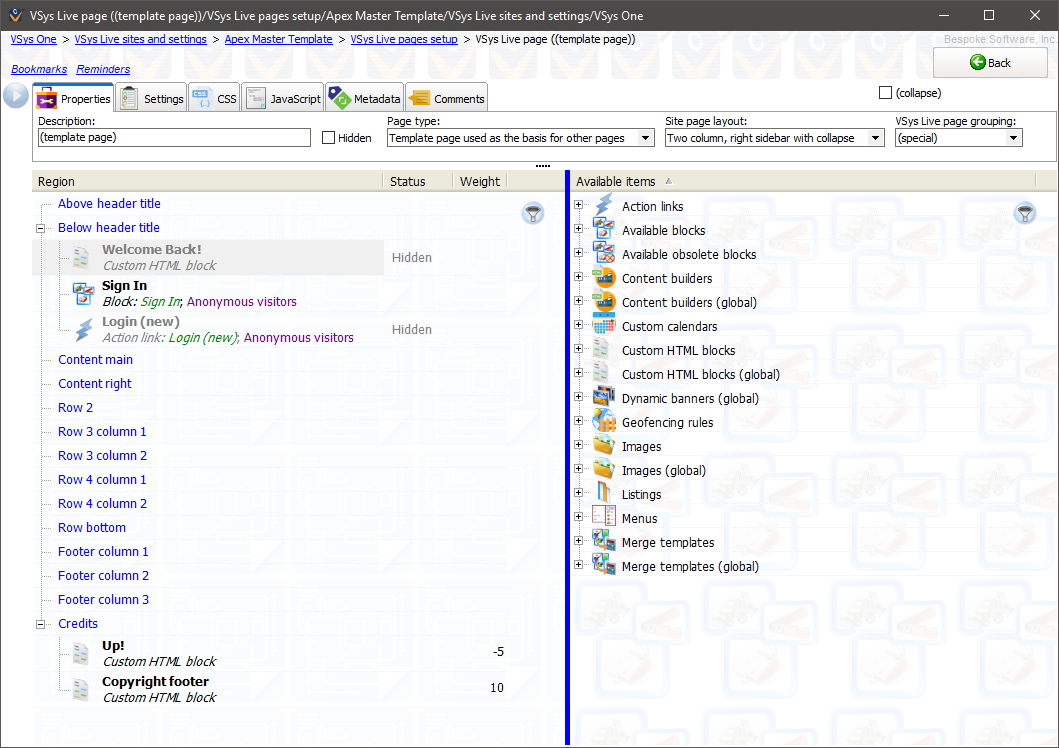Click the filter icon above the Region list
1059x748 pixels.
(x=534, y=213)
